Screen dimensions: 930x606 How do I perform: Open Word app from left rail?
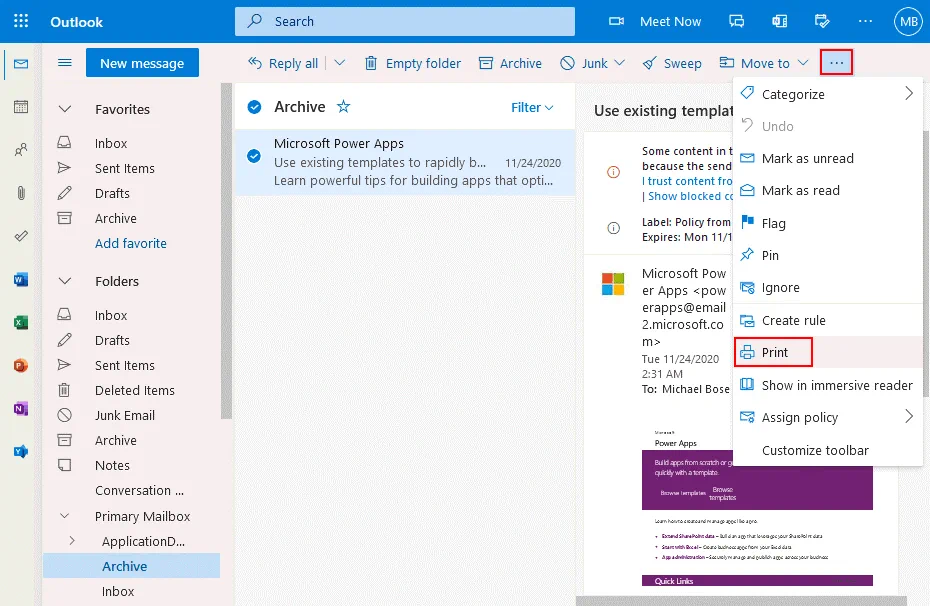21,280
